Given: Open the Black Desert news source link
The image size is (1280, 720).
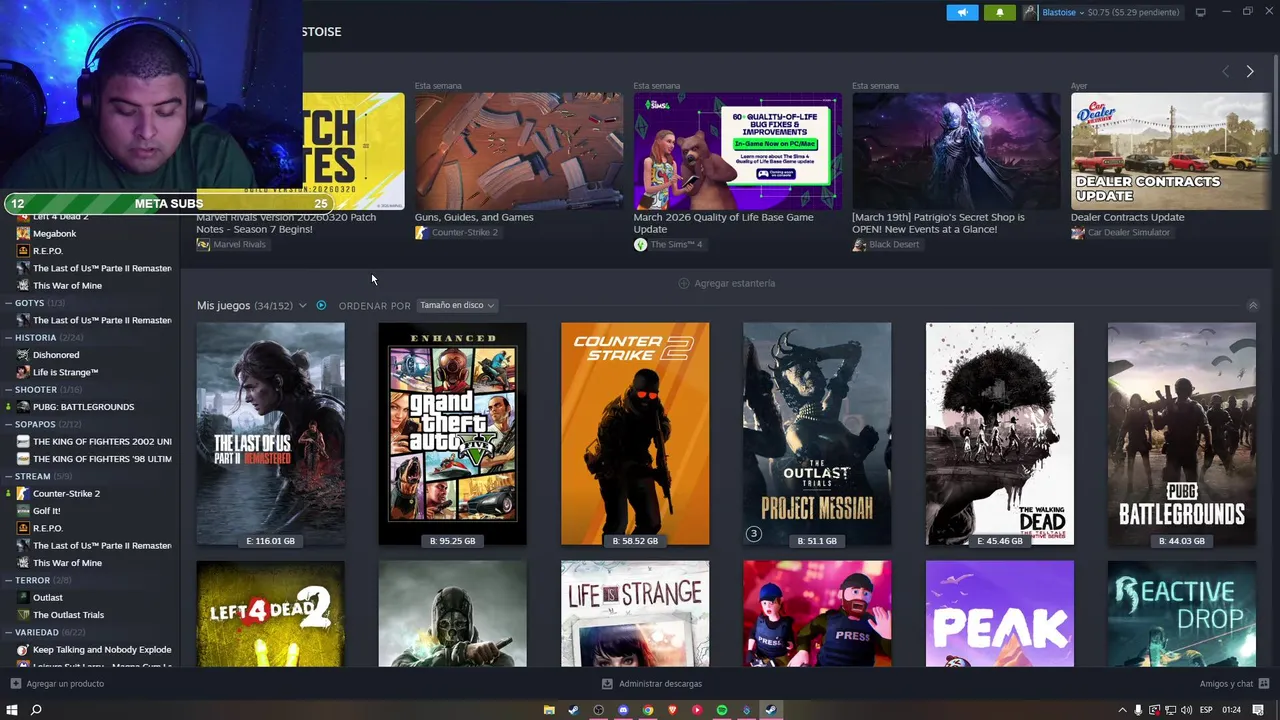Looking at the screenshot, I should [x=886, y=244].
